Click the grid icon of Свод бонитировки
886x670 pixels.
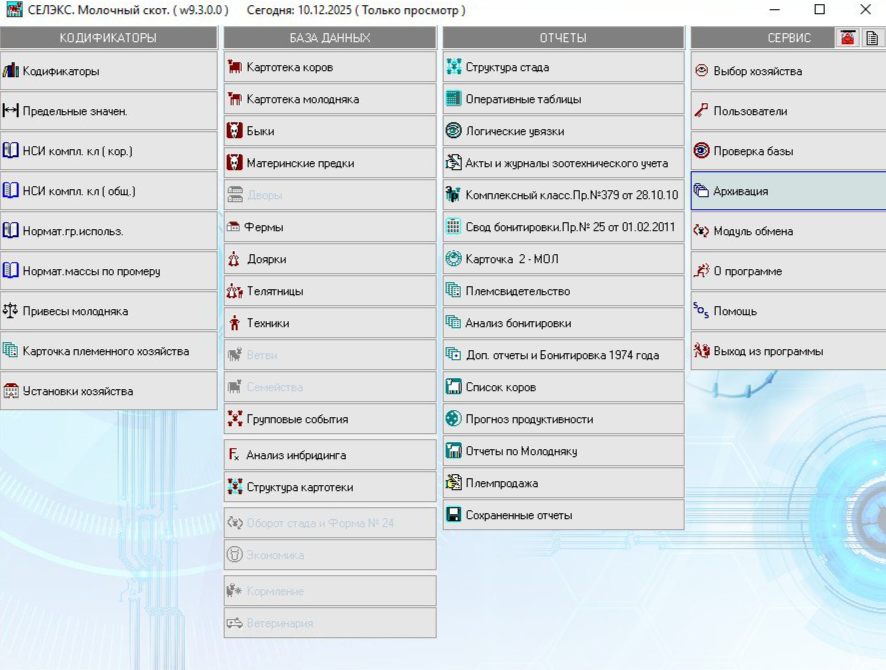click(453, 227)
